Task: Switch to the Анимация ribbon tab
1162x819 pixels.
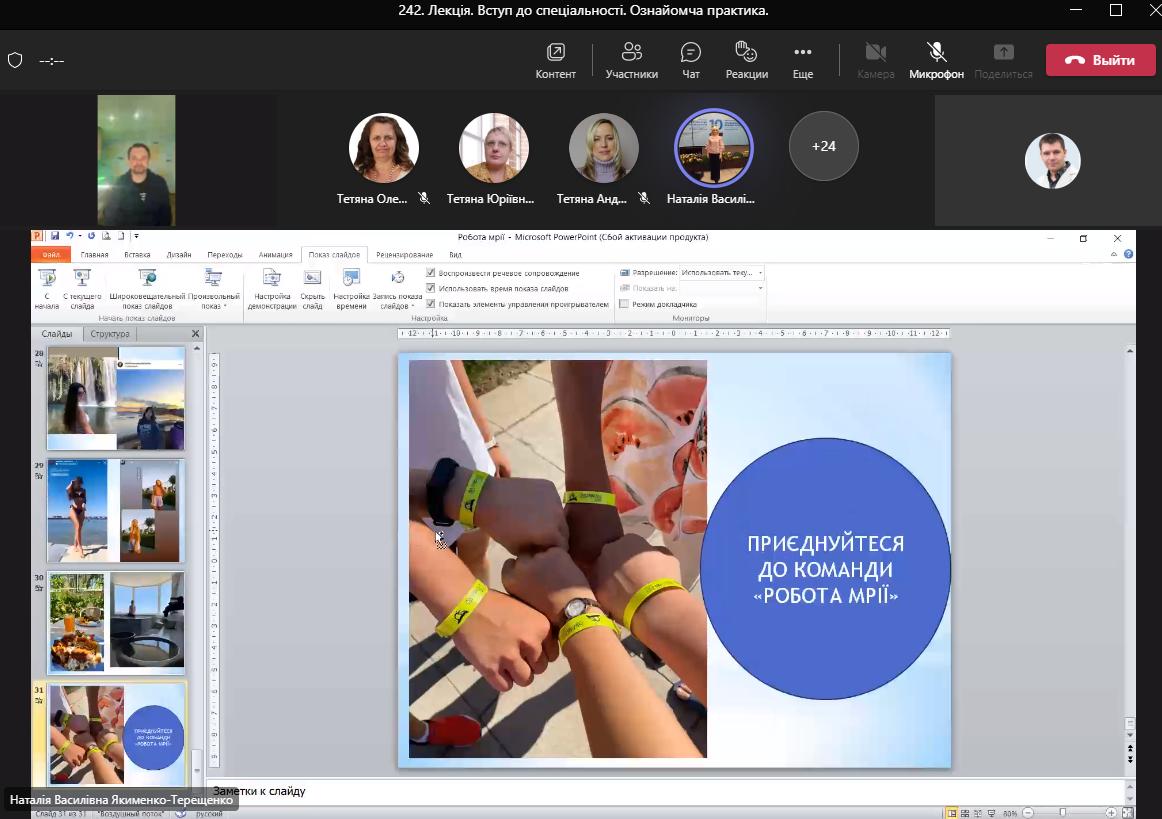Action: (275, 255)
